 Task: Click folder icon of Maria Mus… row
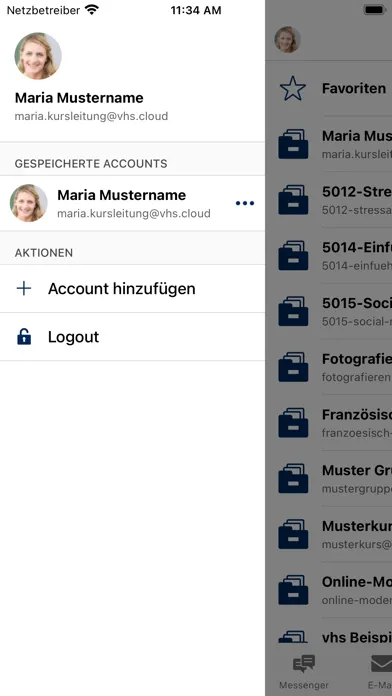tap(293, 144)
